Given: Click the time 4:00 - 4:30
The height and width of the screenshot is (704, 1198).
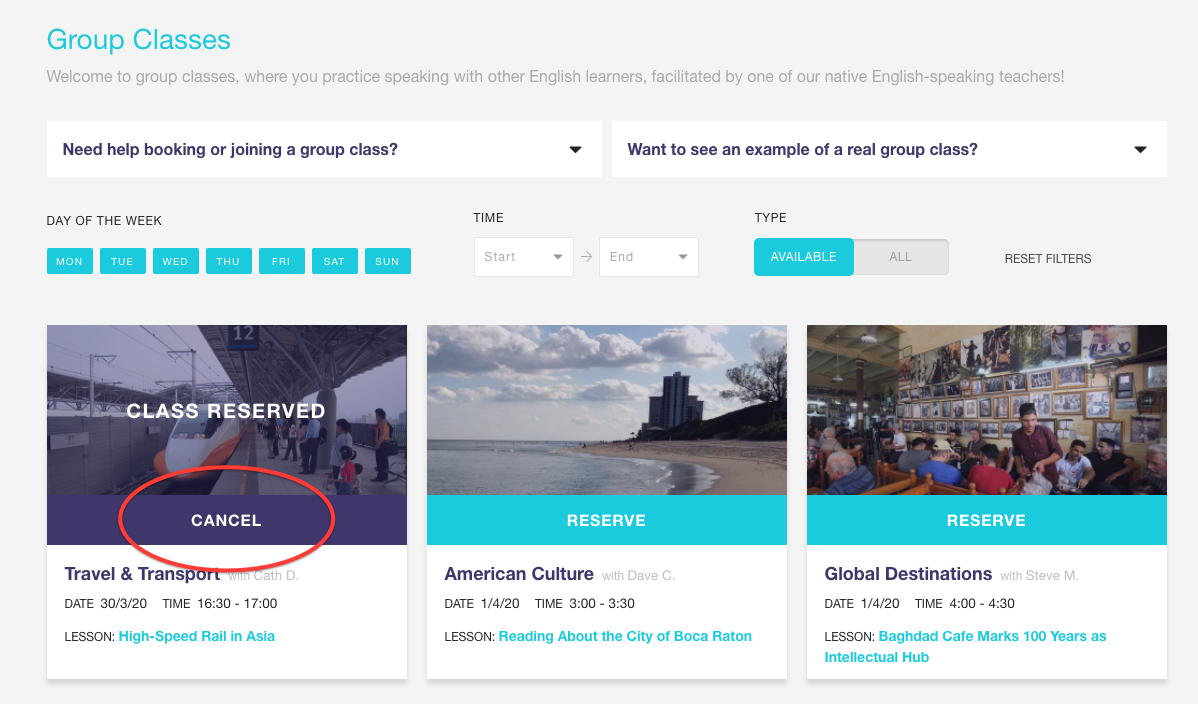Looking at the screenshot, I should click(982, 603).
